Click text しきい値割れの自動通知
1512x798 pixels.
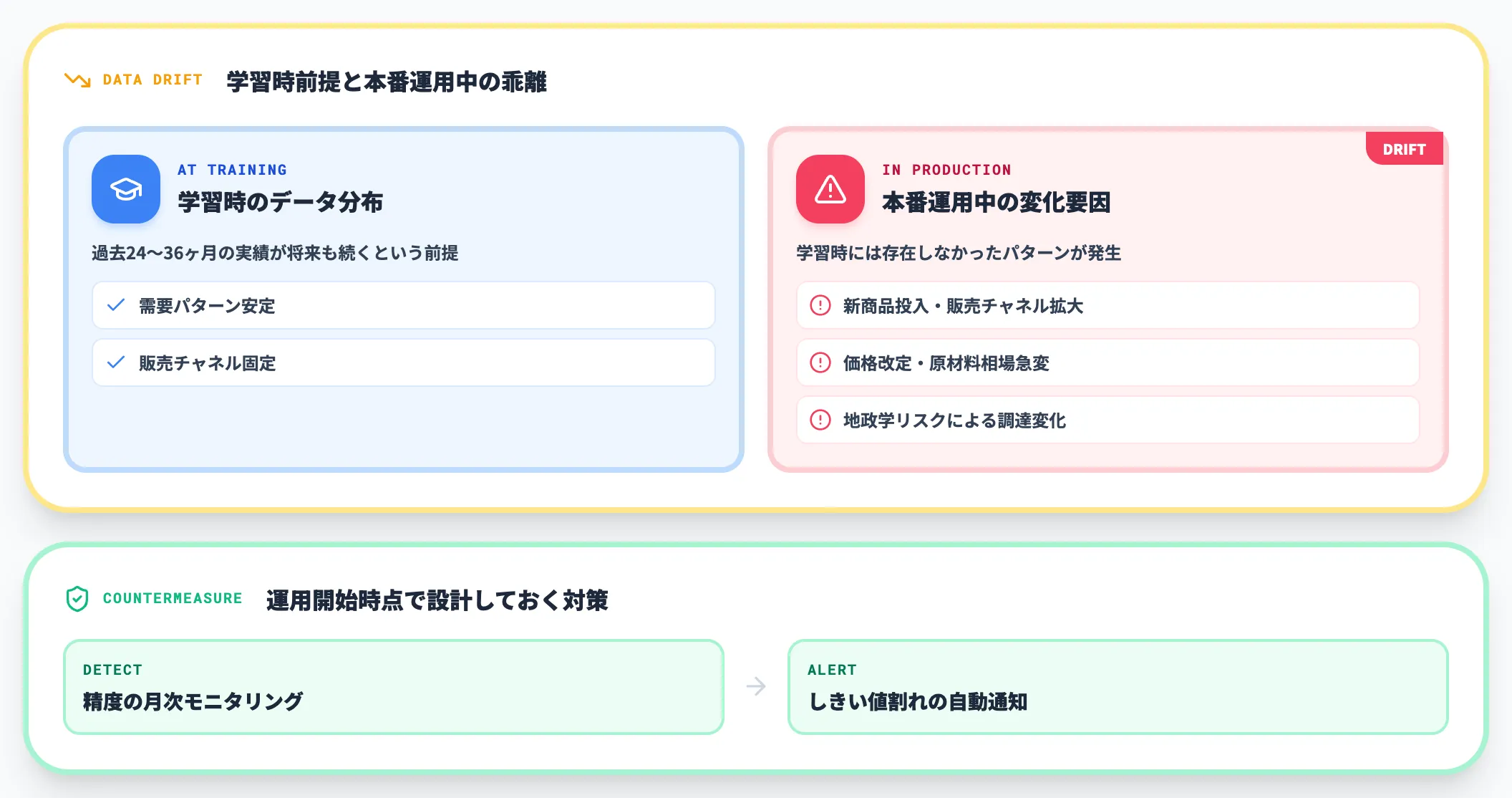point(918,701)
